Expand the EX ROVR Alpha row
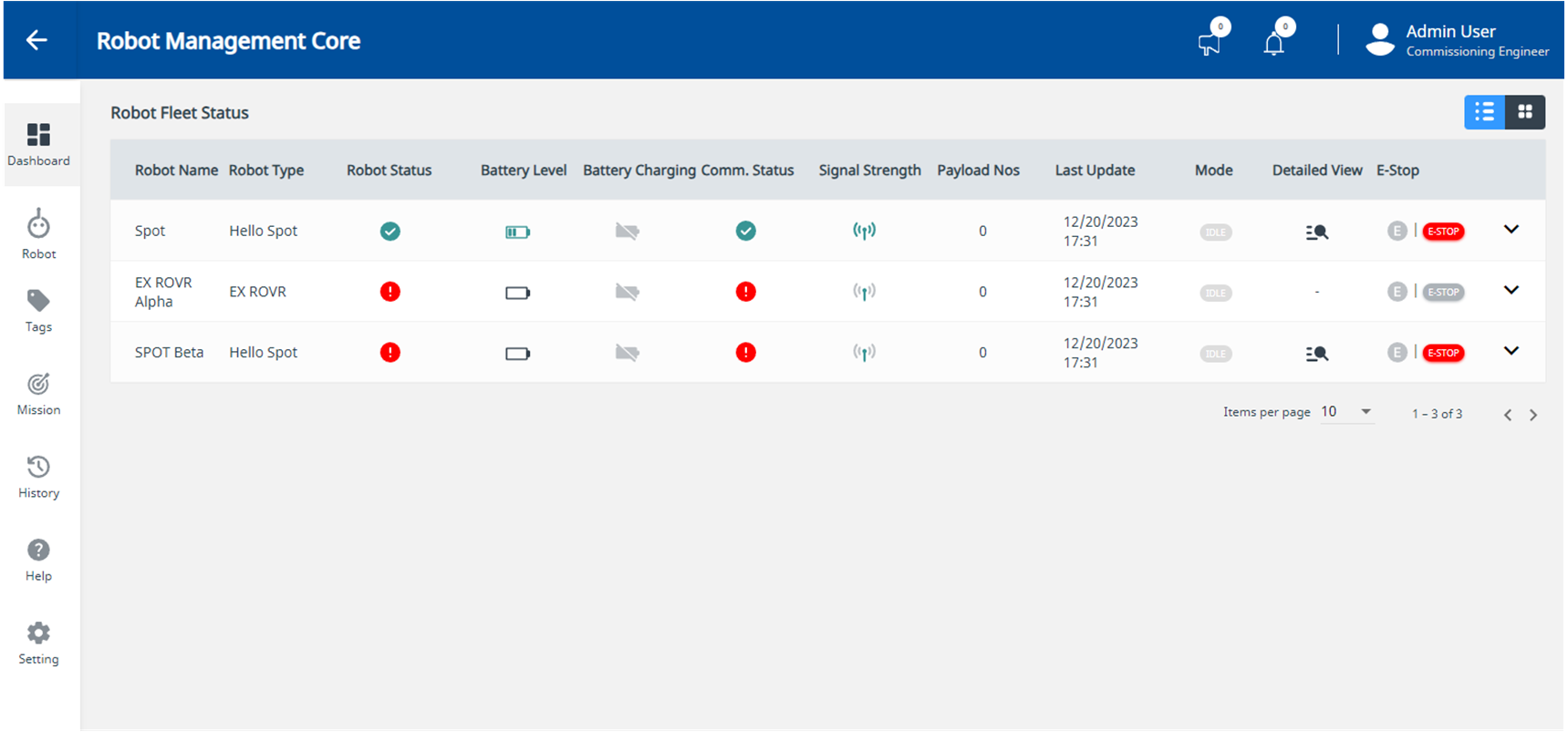This screenshot has height=732, width=1568. point(1511,291)
